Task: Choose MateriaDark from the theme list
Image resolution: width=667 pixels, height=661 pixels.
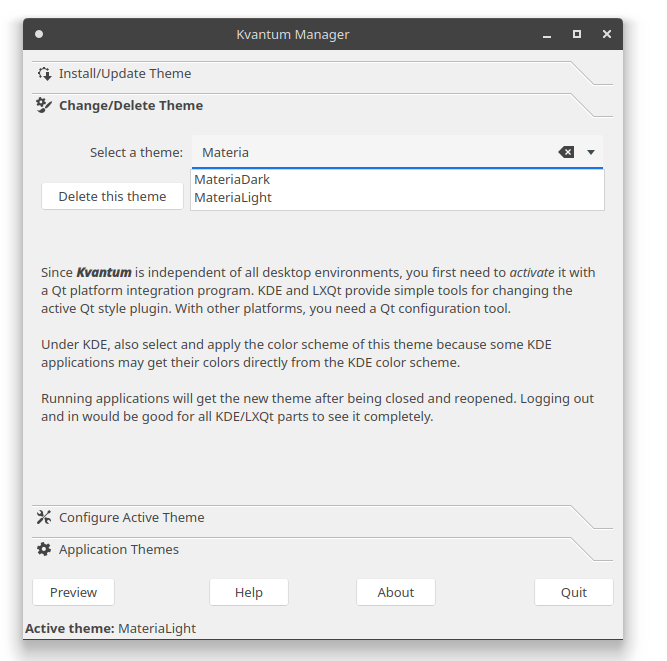Action: pos(232,180)
